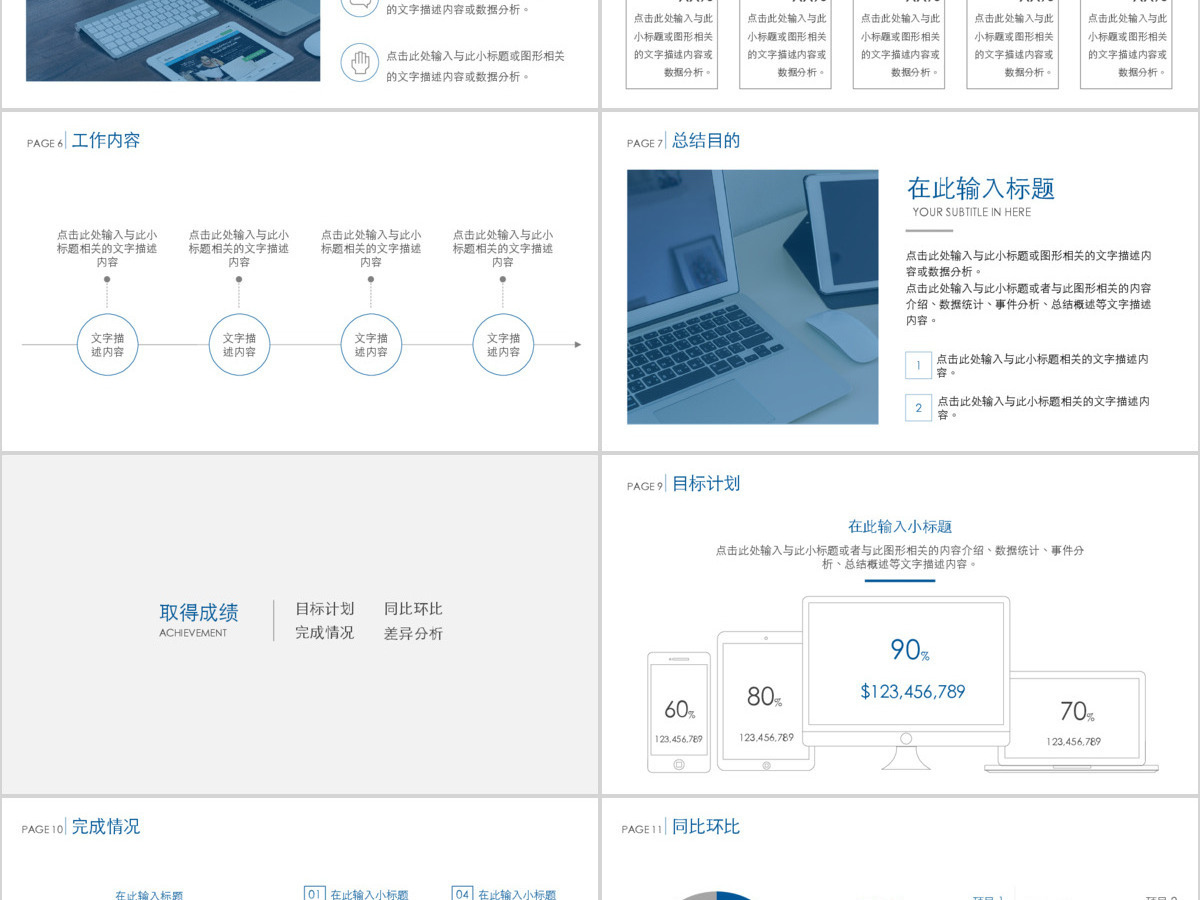Select the tablet outline showing 80%
Screen dimensions: 1200x900
pos(766,701)
